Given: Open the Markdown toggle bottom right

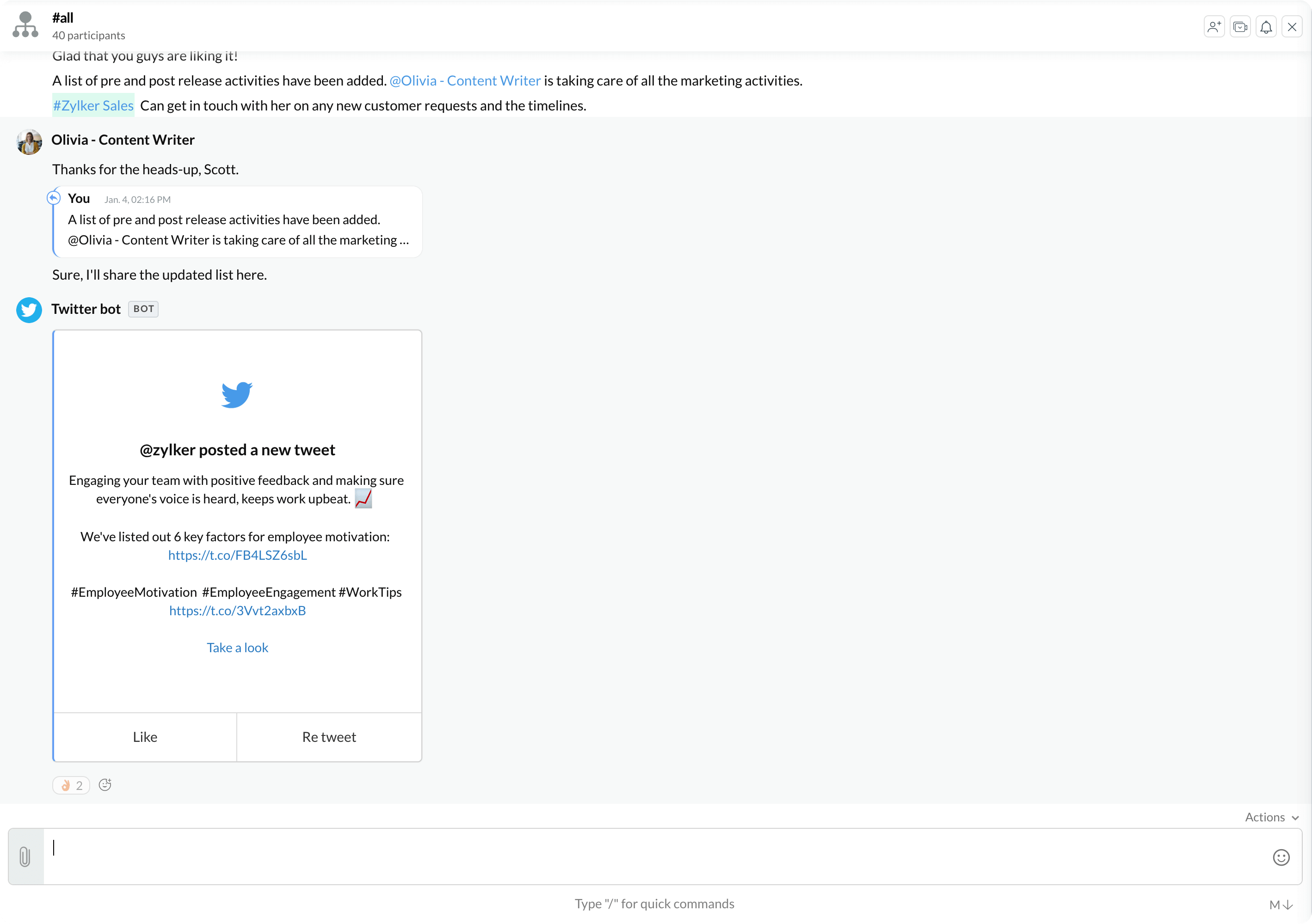Looking at the screenshot, I should point(1283,904).
